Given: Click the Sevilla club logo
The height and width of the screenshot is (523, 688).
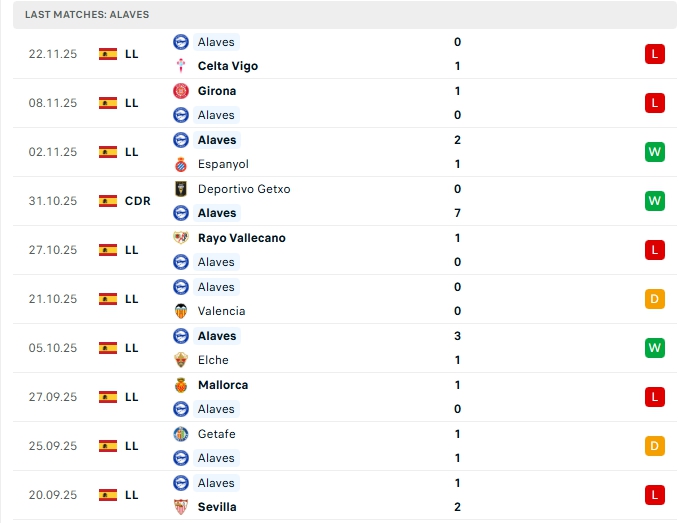Looking at the screenshot, I should 181,507.
